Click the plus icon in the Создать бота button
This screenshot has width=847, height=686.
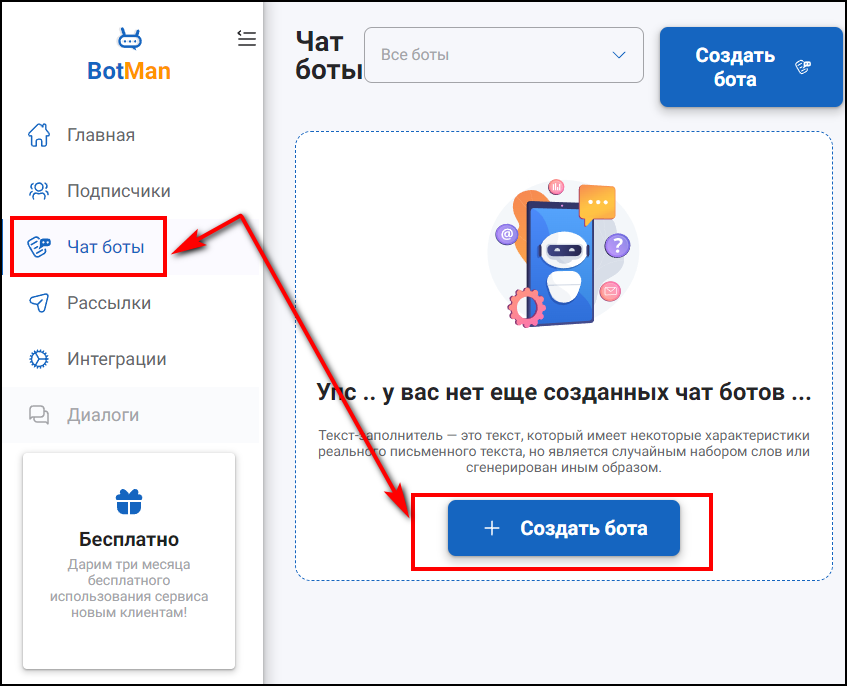pyautogui.click(x=492, y=528)
